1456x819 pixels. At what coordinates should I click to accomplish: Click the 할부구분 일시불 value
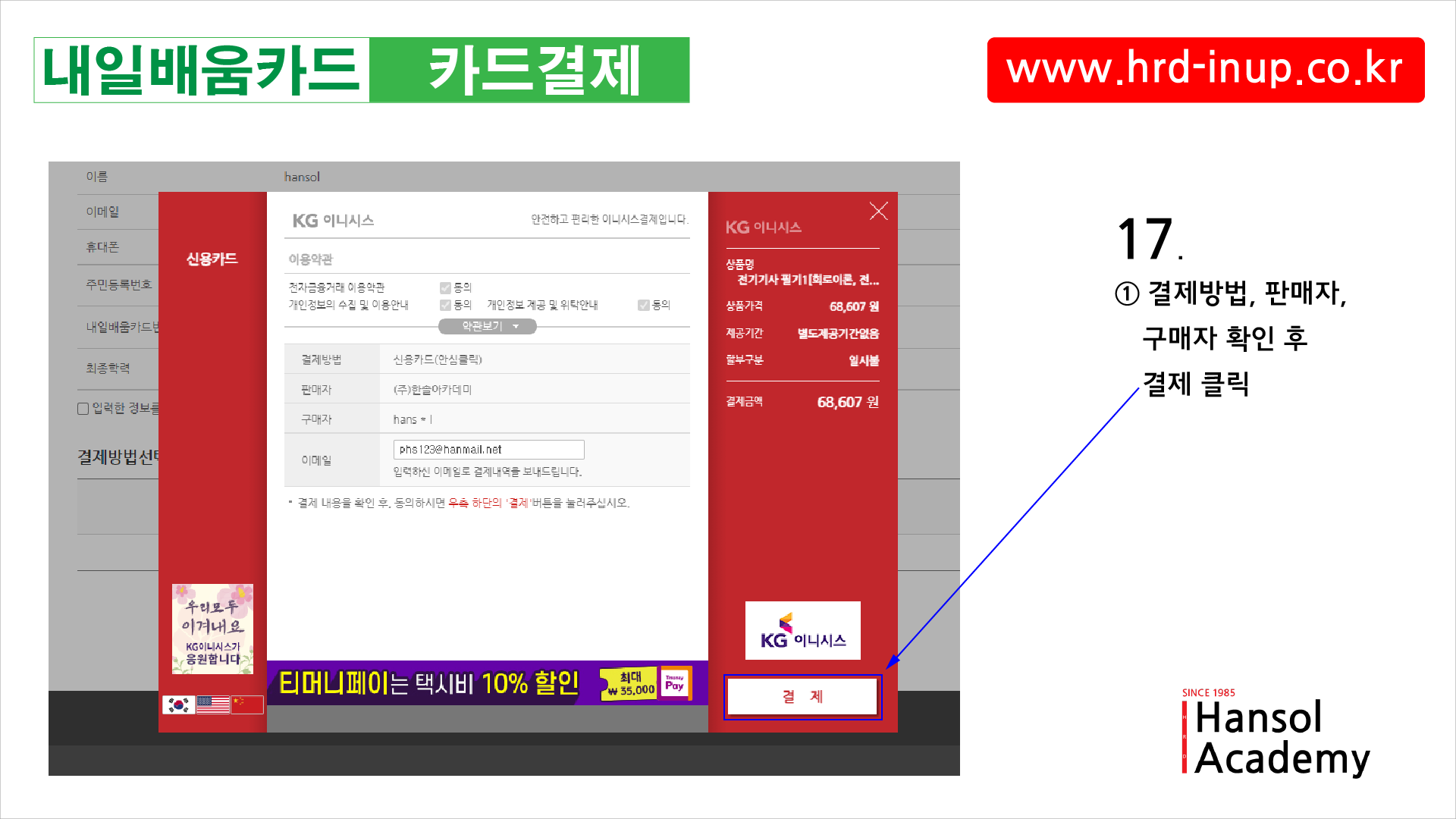point(864,361)
